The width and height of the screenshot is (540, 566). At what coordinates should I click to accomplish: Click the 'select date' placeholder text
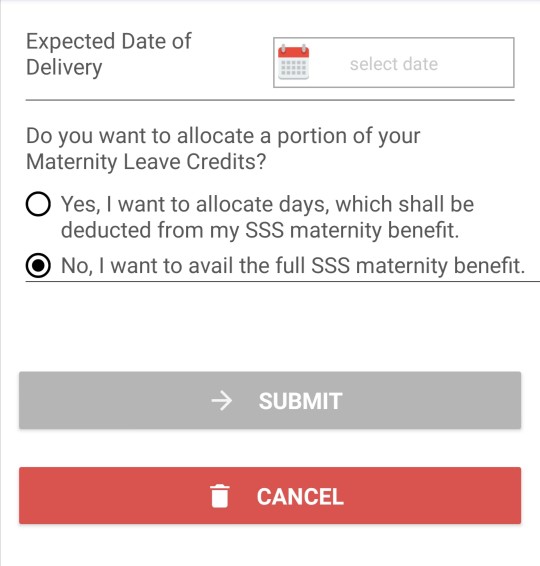pos(394,64)
